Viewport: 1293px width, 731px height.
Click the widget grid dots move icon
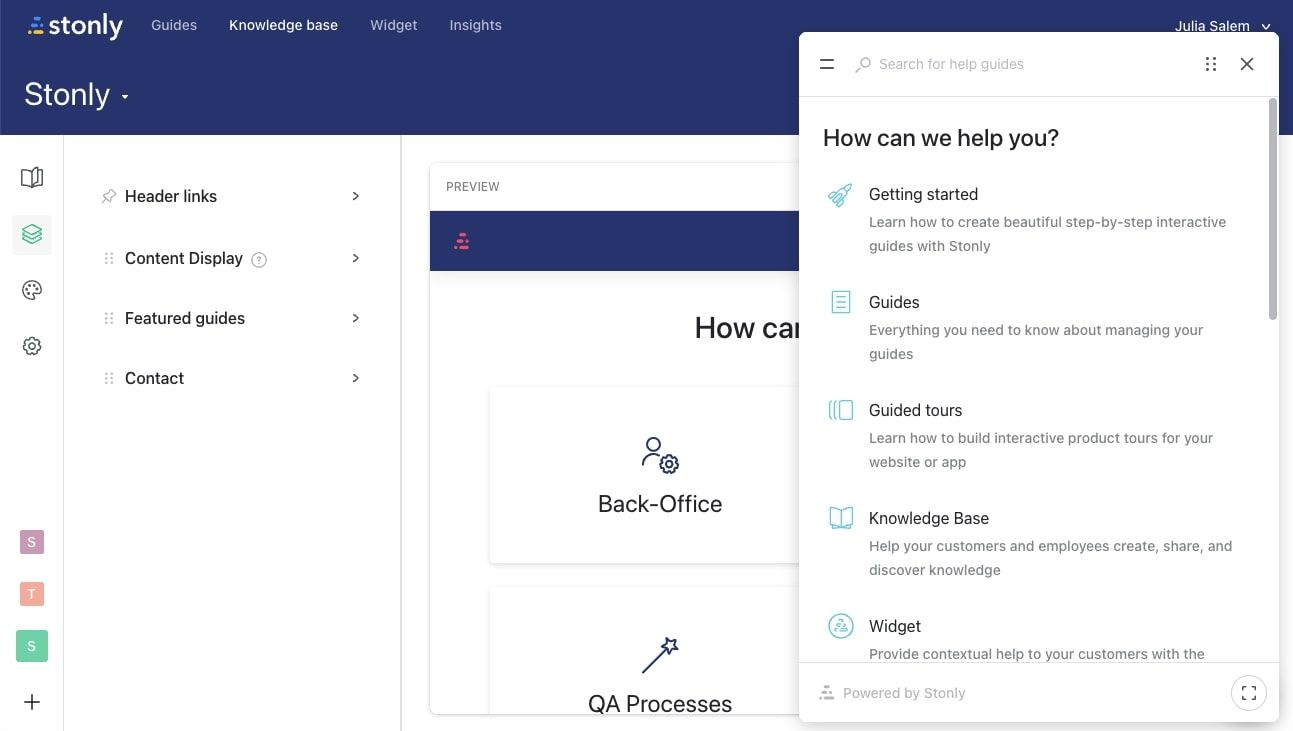[x=1211, y=64]
